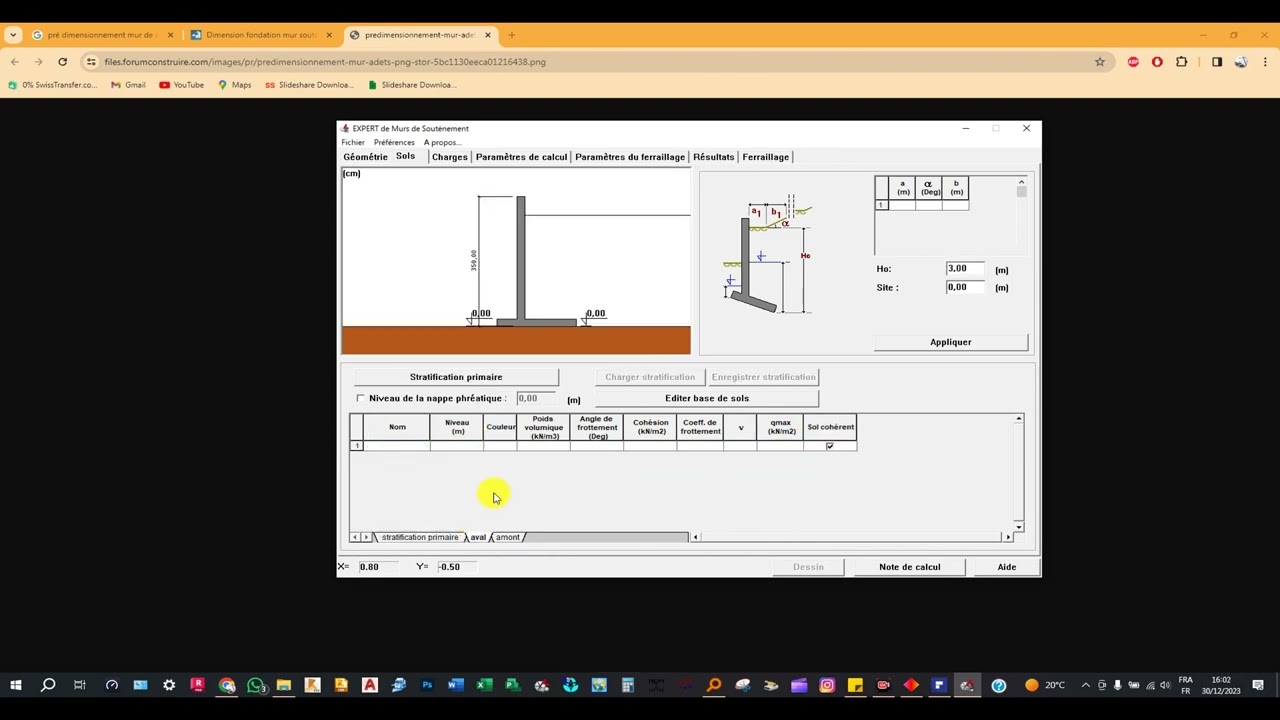This screenshot has width=1280, height=720.
Task: Open taskbar search magnifier
Action: (47, 685)
